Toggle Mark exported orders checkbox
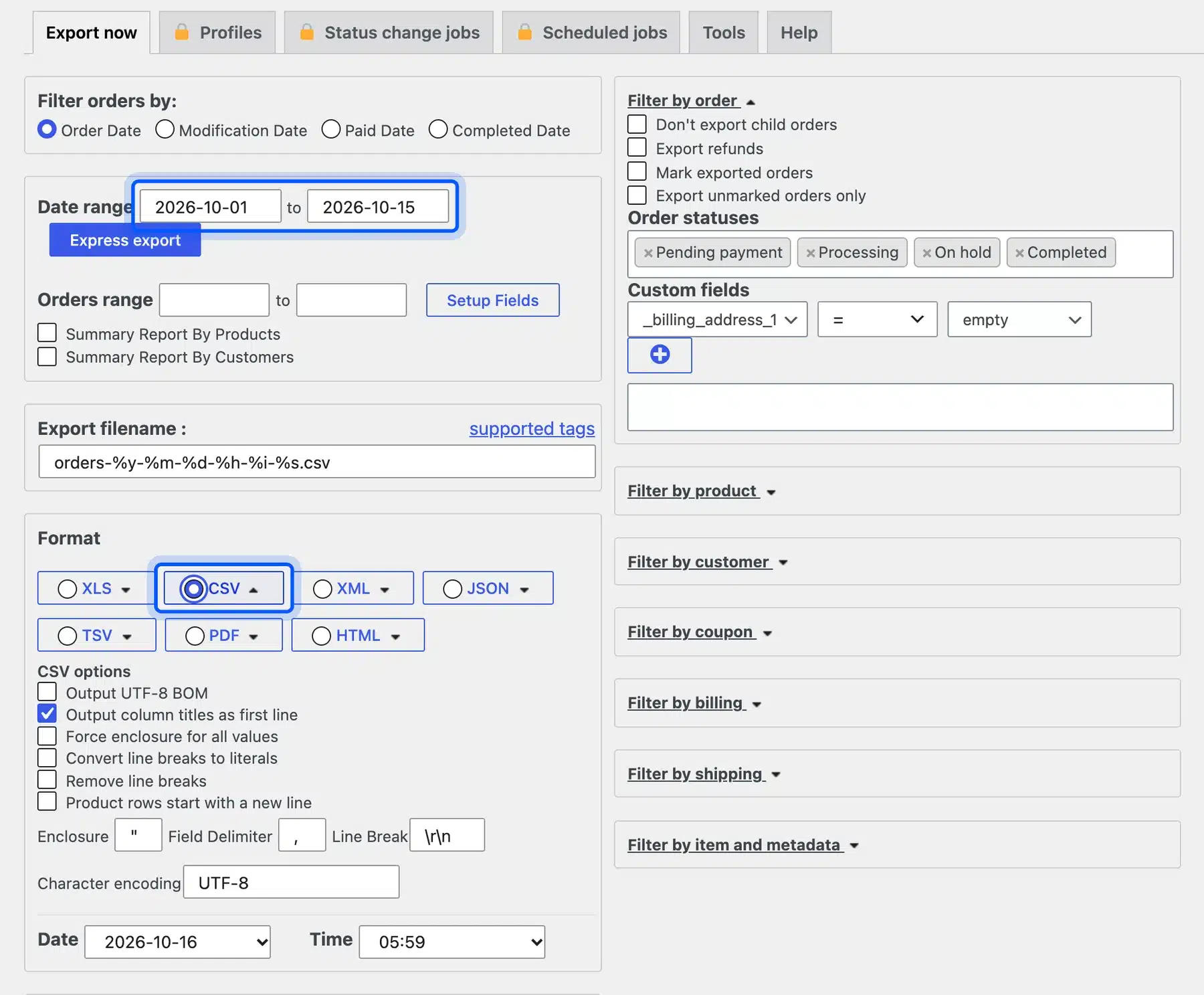Viewport: 1204px width, 995px height. pyautogui.click(x=637, y=171)
